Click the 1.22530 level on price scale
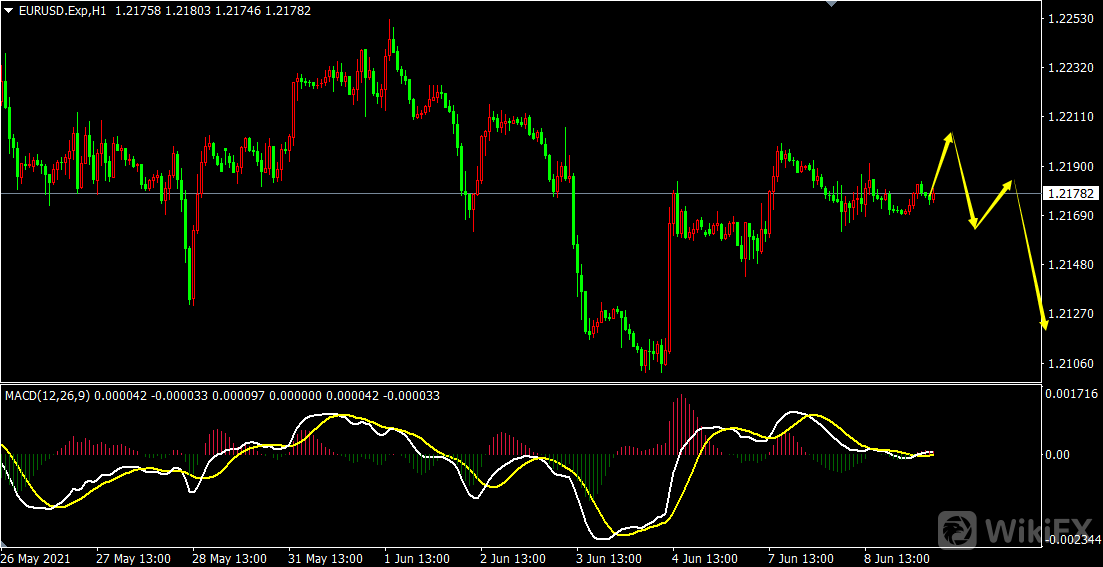This screenshot has width=1103, height=567. coord(1069,19)
